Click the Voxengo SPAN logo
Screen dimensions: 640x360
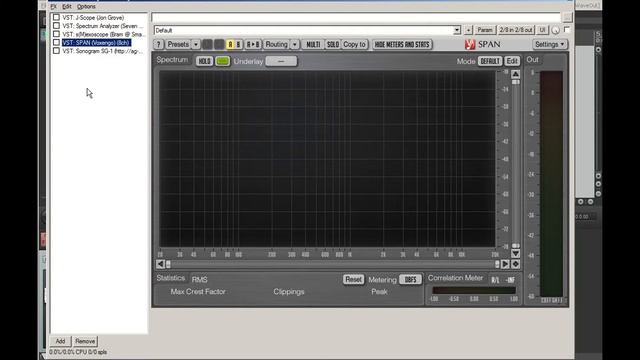pyautogui.click(x=482, y=44)
